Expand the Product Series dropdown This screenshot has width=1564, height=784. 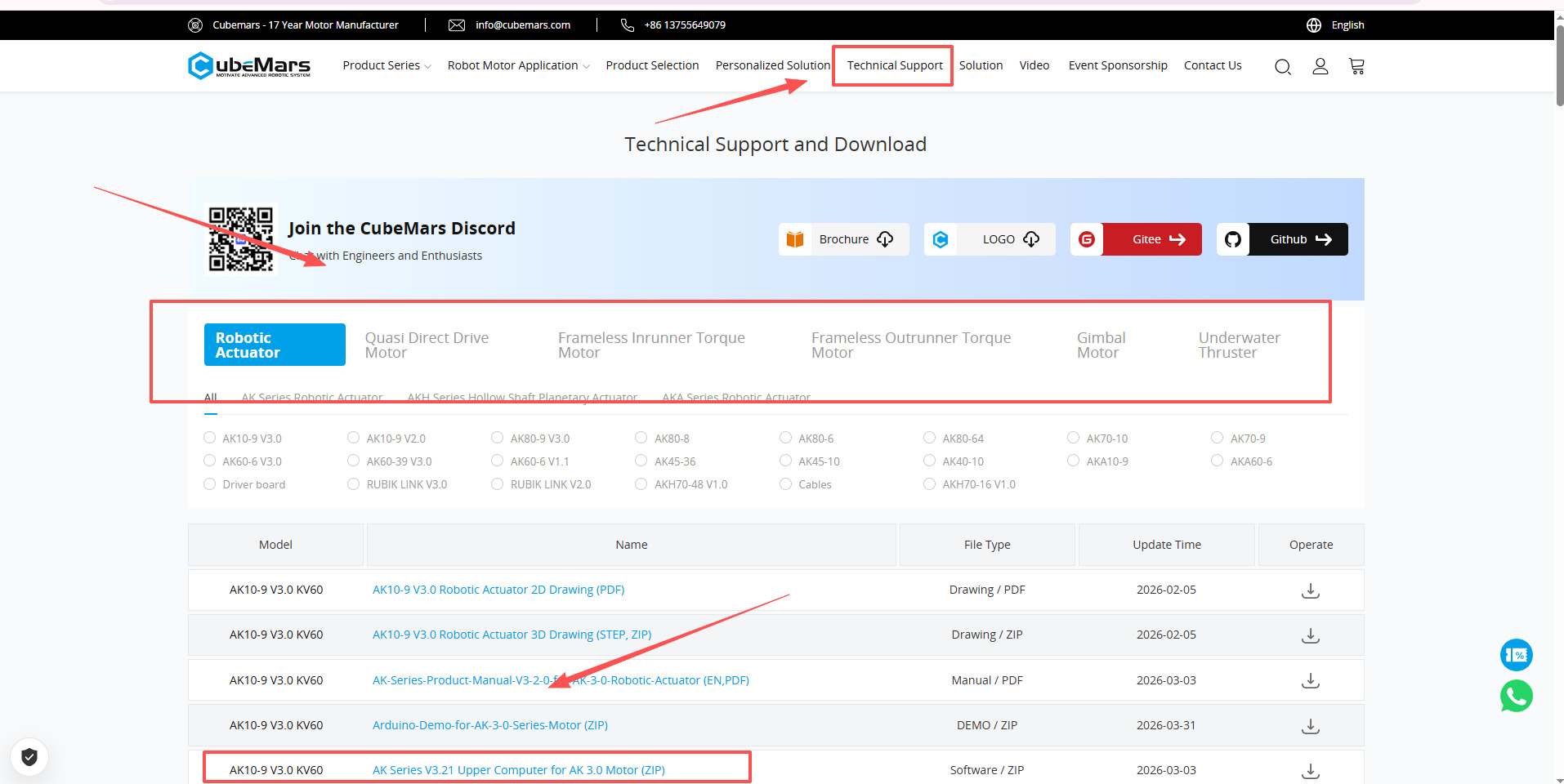[x=387, y=65]
